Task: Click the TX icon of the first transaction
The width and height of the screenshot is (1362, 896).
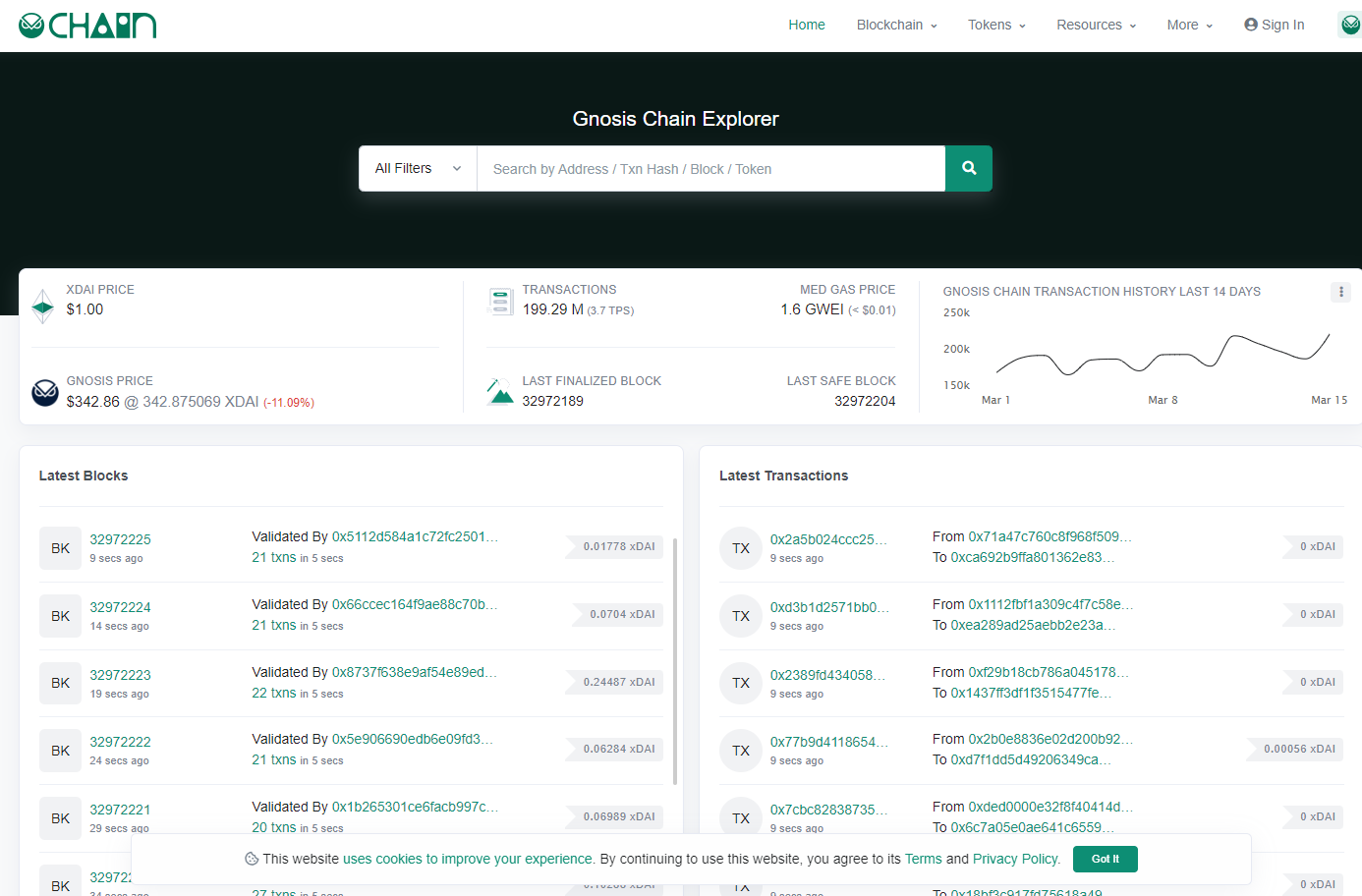Action: 741,547
